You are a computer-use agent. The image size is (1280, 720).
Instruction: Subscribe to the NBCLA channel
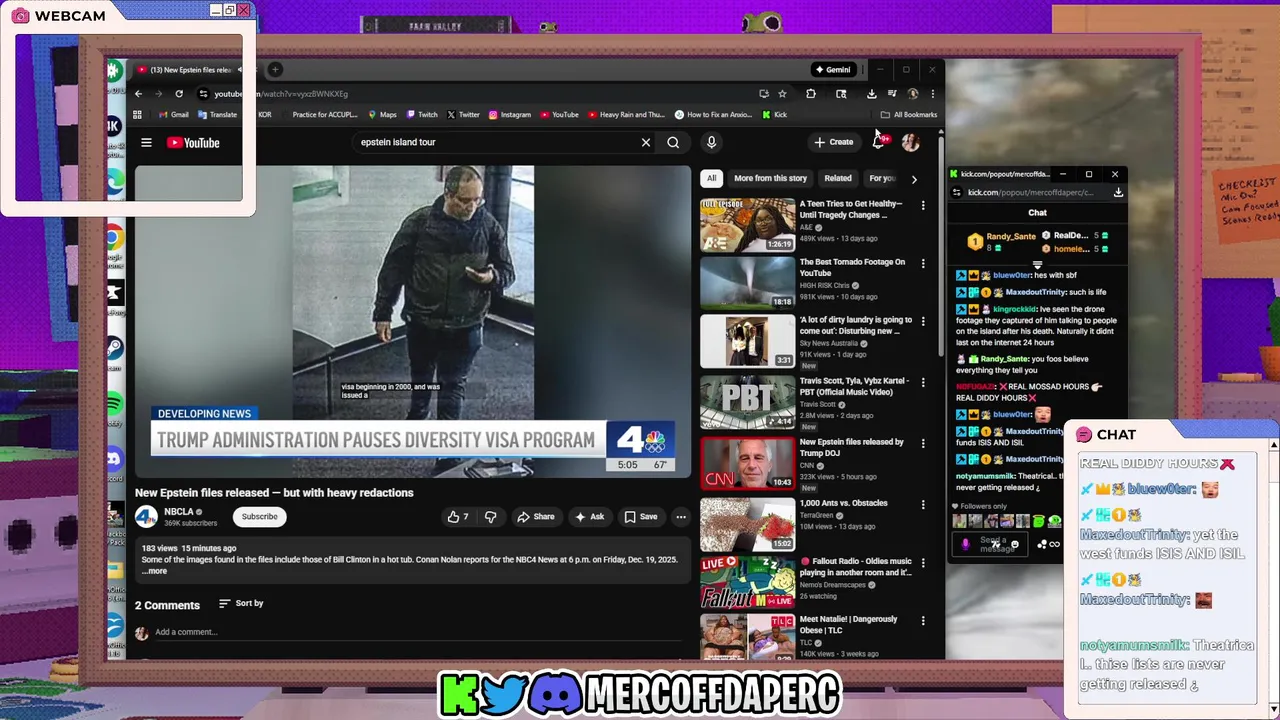click(x=259, y=517)
